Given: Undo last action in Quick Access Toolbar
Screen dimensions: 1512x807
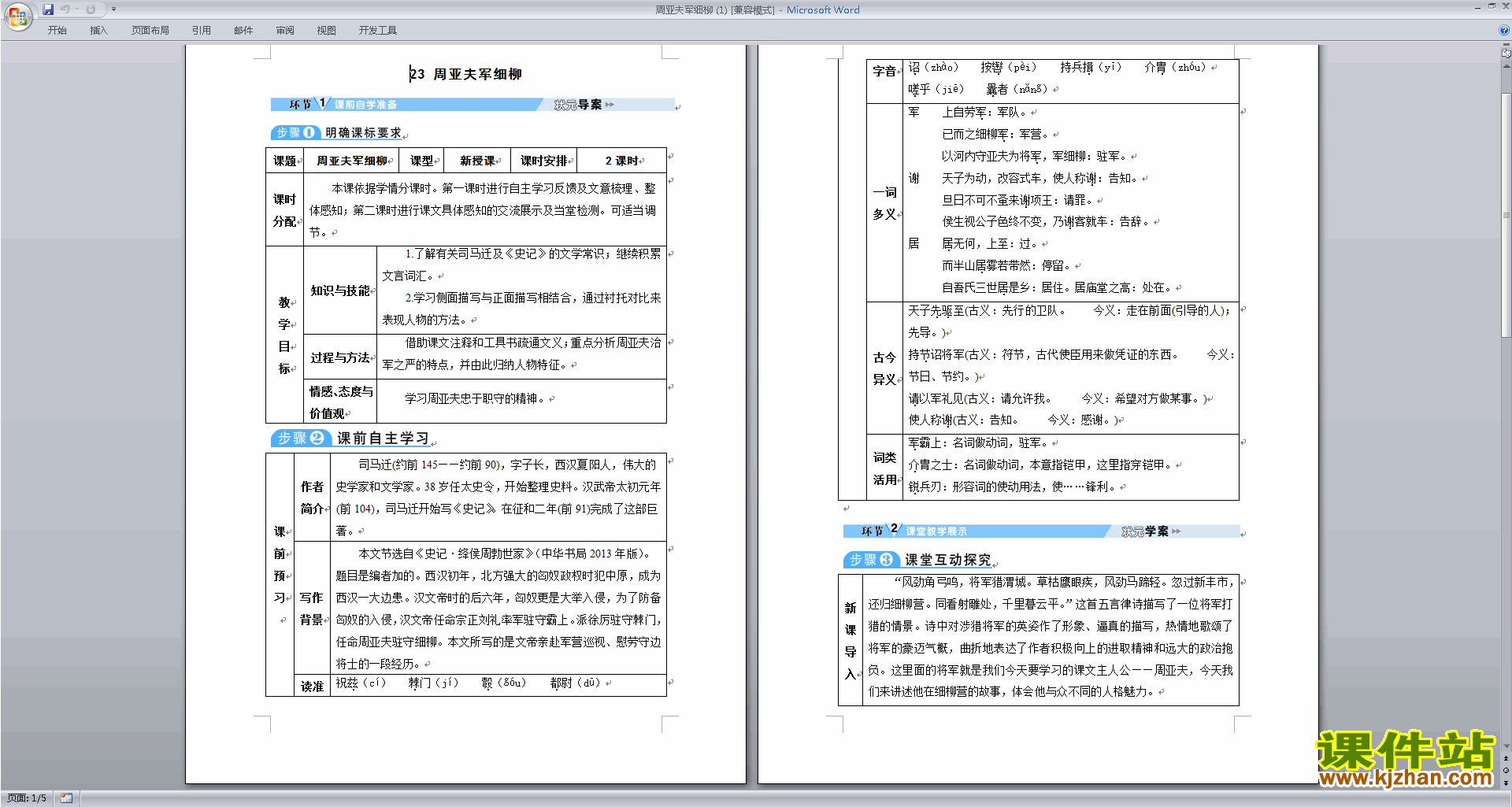Looking at the screenshot, I should tap(65, 9).
